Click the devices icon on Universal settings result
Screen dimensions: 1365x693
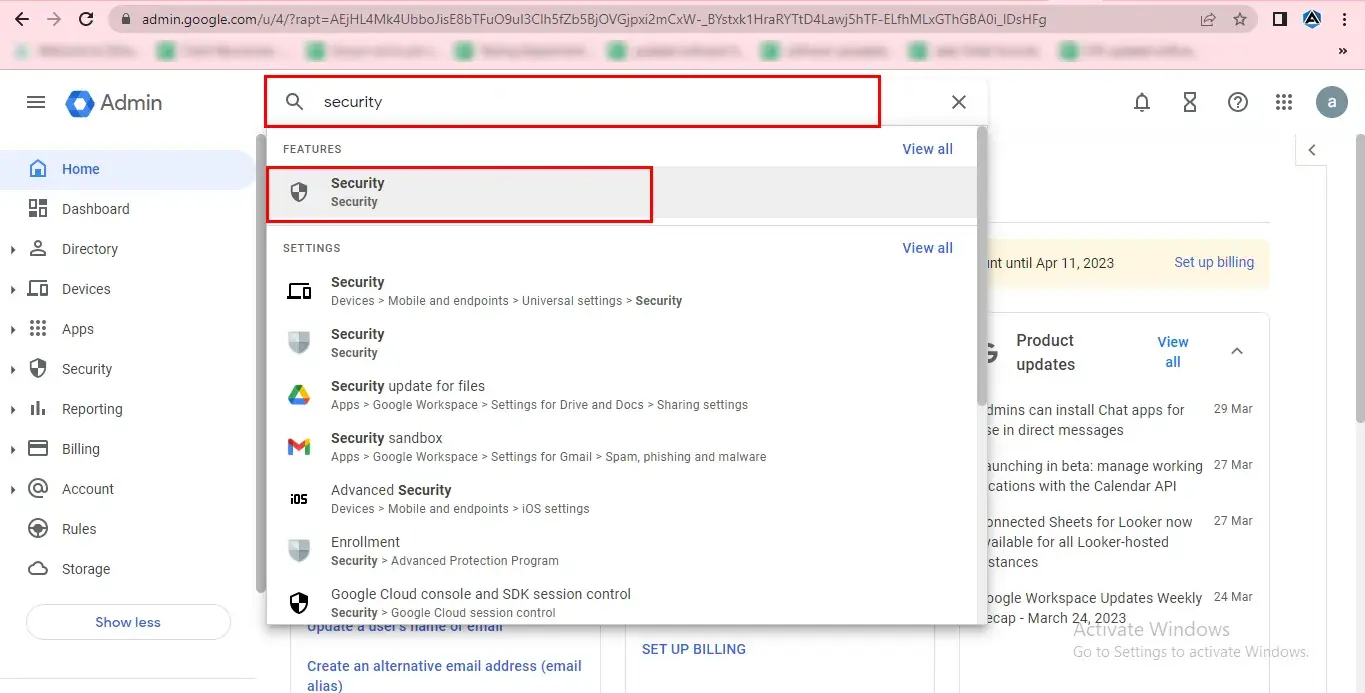299,291
